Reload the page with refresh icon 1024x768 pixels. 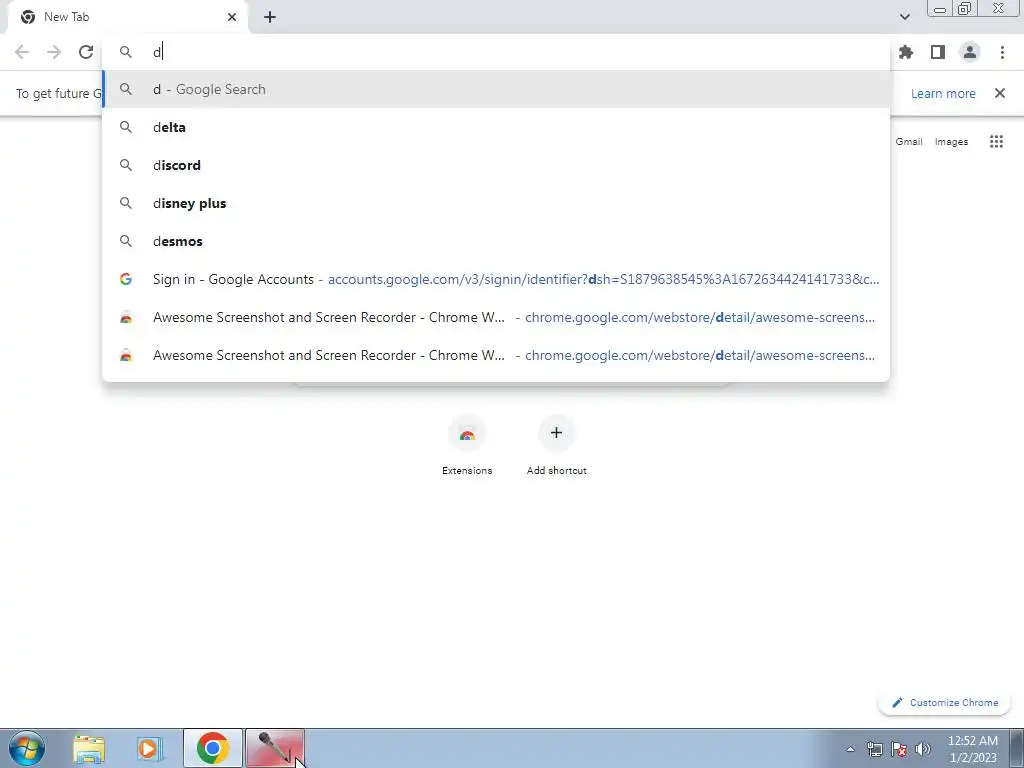[86, 52]
